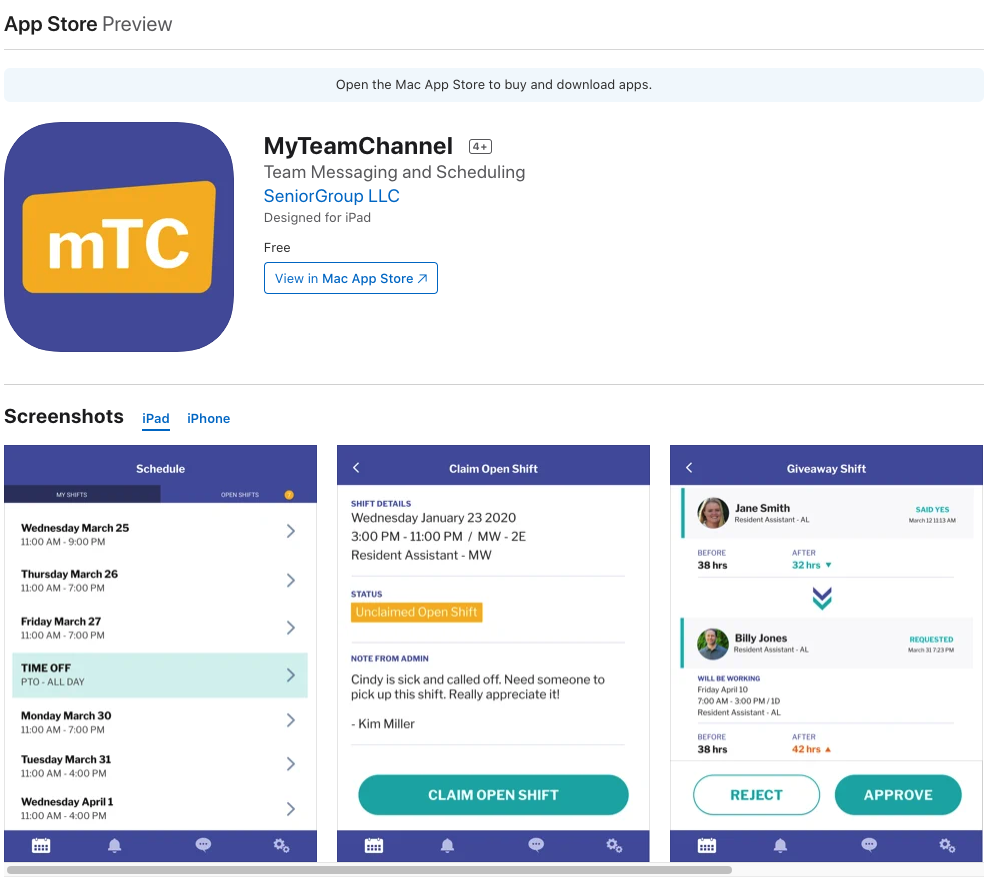
Task: Click the Unclaimed Open Shift status label
Action: click(x=416, y=612)
